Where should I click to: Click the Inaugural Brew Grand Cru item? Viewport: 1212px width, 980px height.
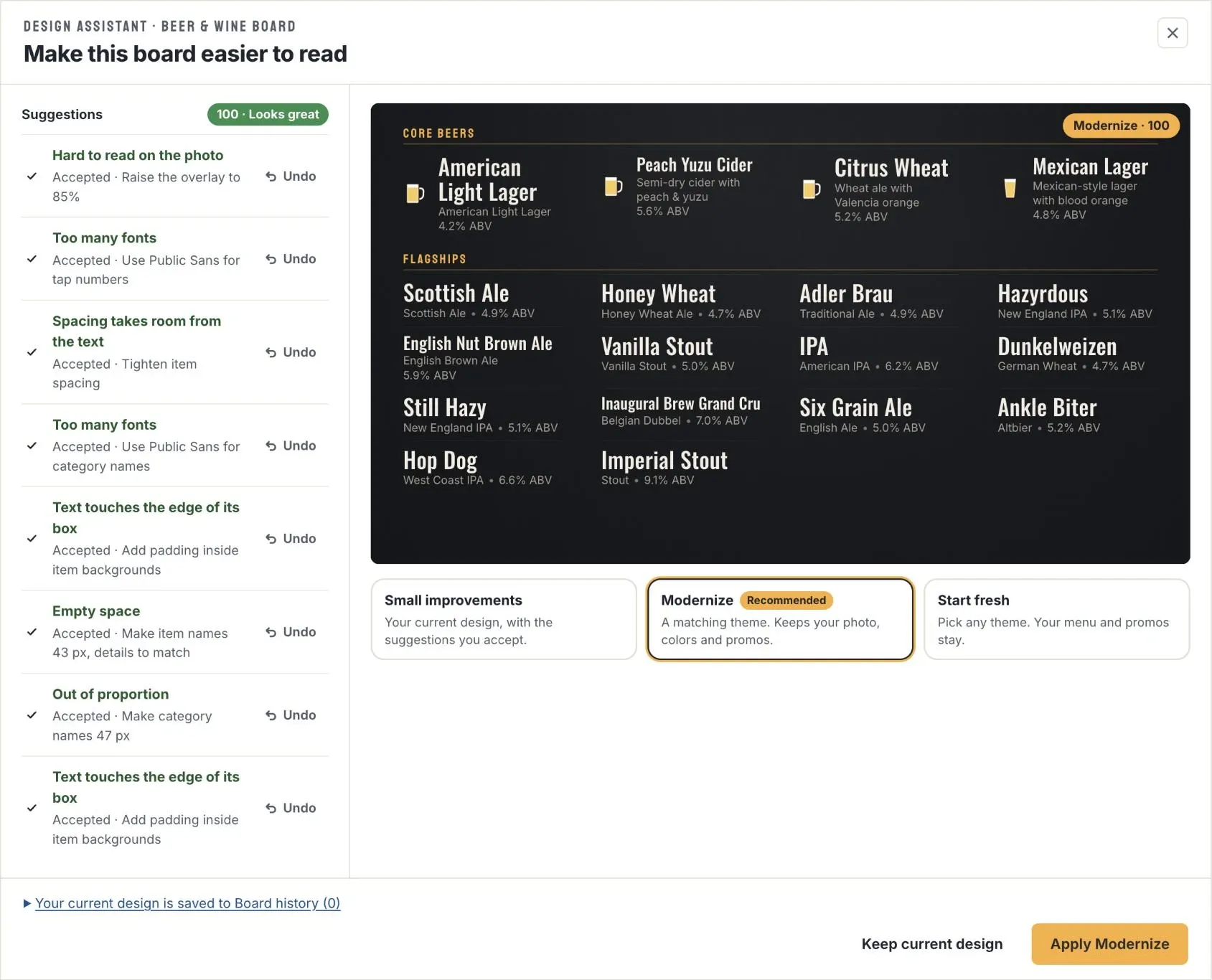click(680, 411)
